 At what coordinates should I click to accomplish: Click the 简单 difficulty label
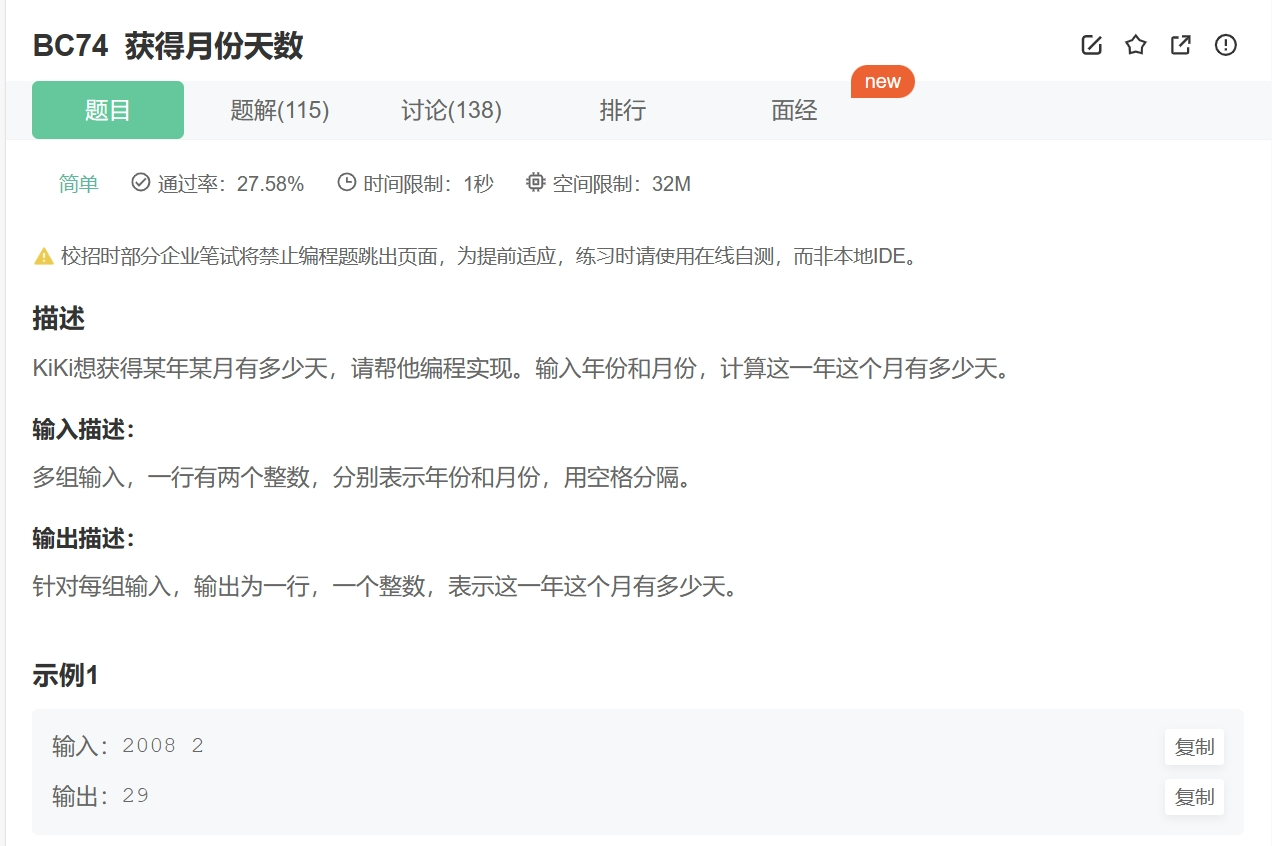77,183
